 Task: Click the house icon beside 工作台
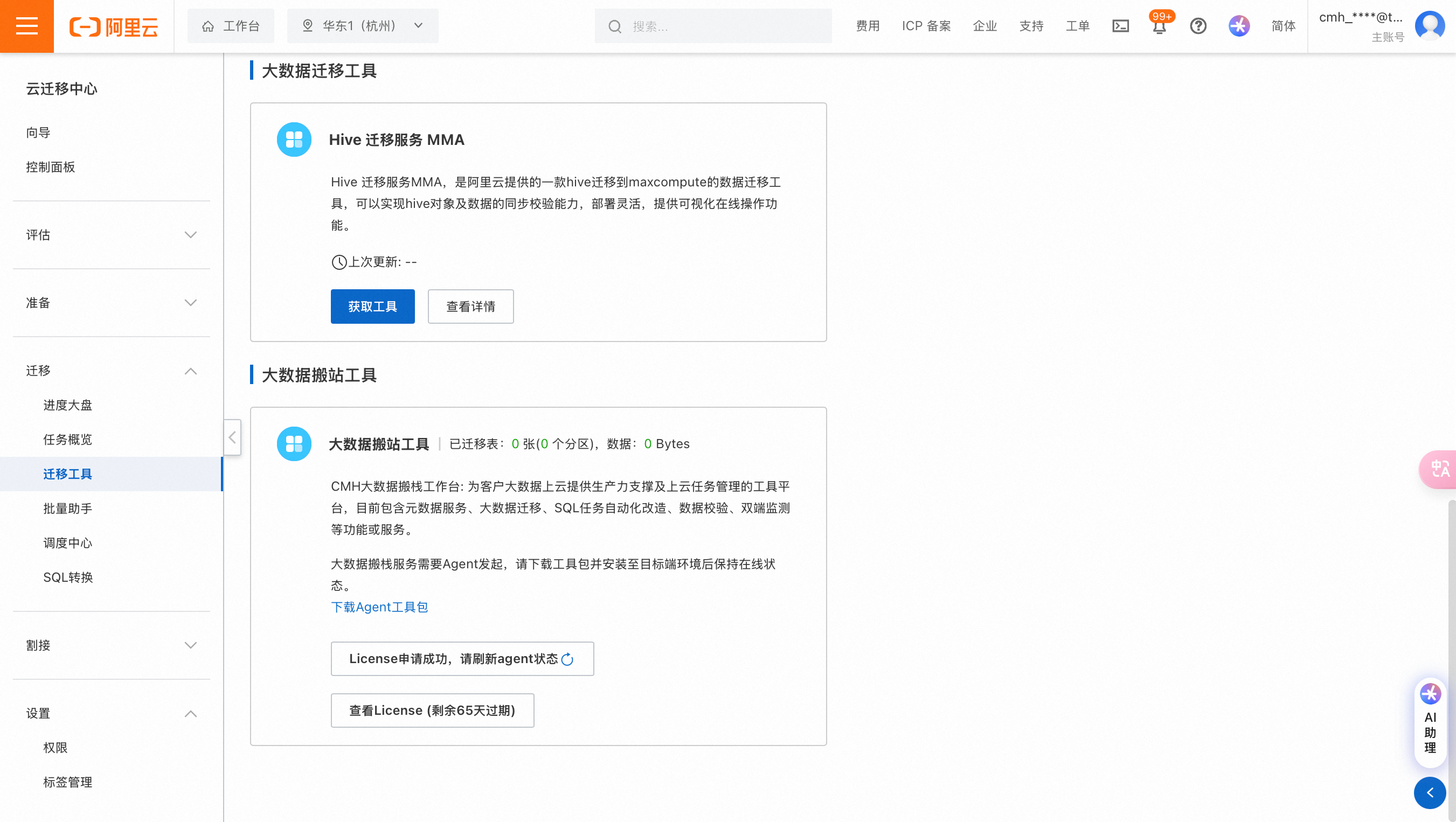[x=208, y=26]
